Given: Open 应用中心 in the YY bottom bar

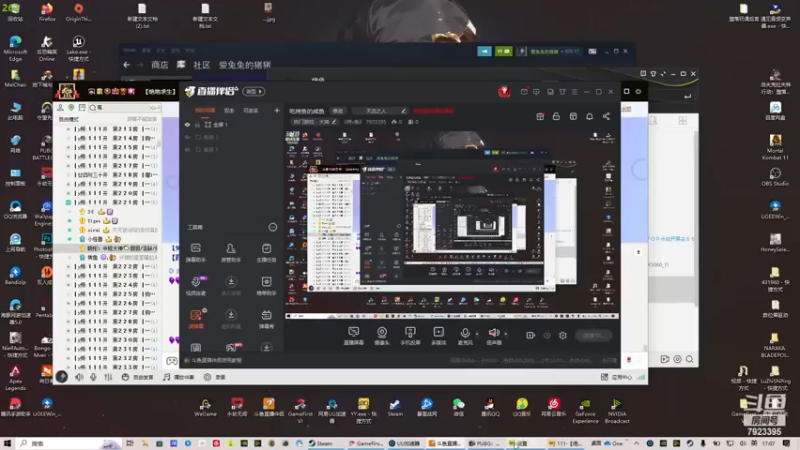Looking at the screenshot, I should [x=616, y=378].
